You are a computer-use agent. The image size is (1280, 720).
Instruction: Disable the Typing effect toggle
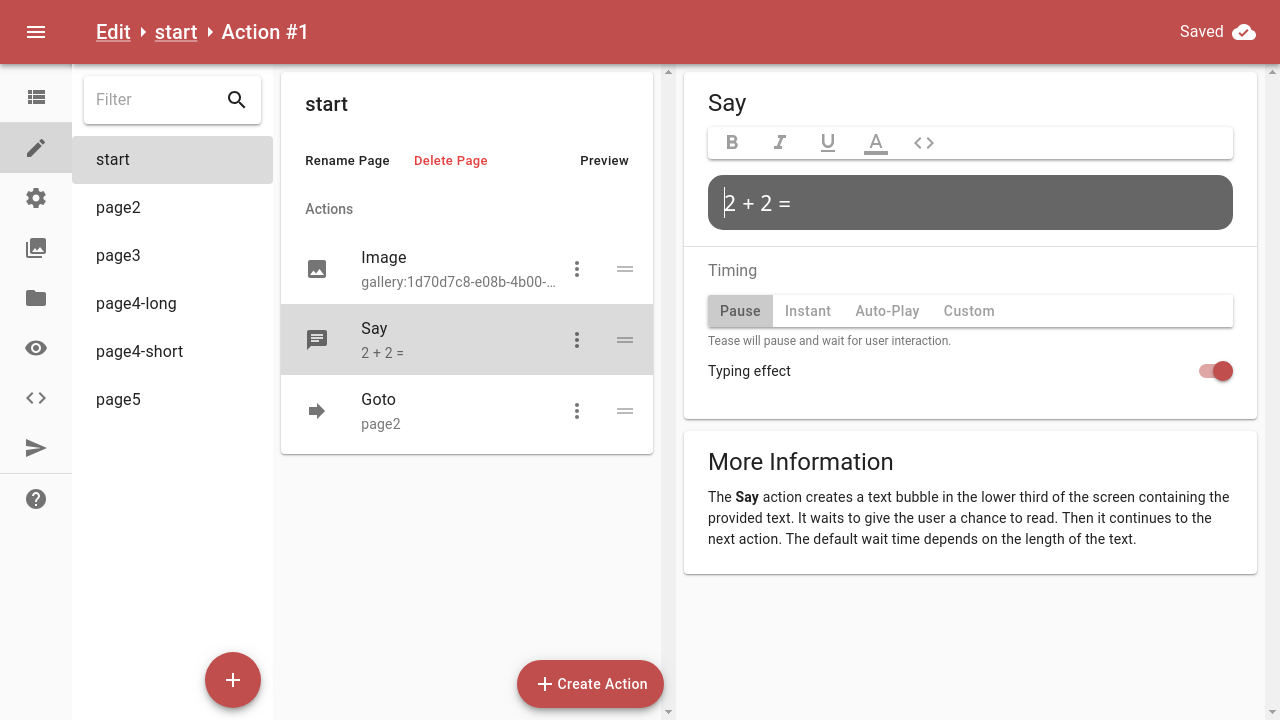pyautogui.click(x=1215, y=370)
